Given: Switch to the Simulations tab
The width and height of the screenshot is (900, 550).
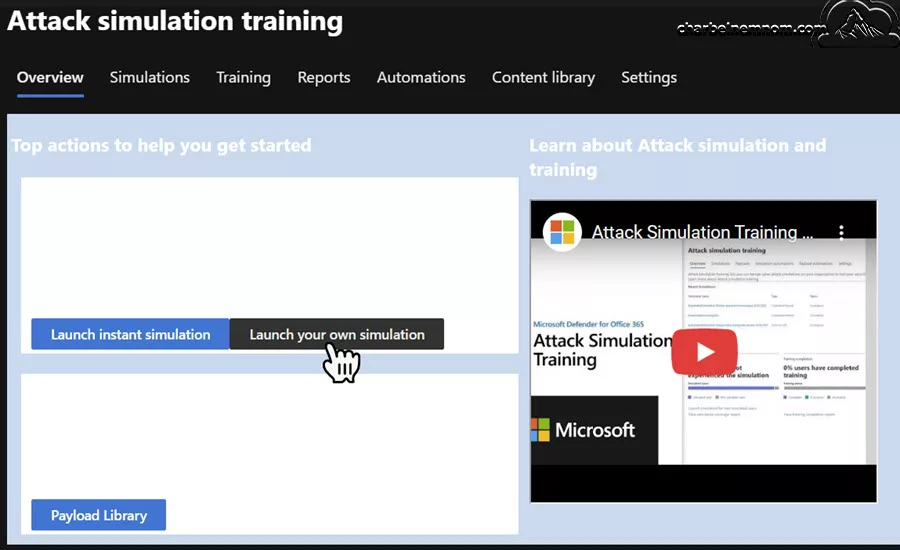Looking at the screenshot, I should pyautogui.click(x=150, y=78).
